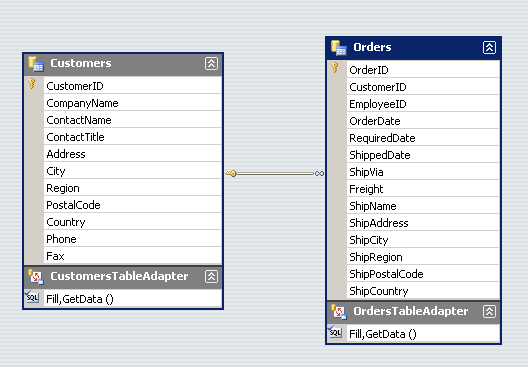Viewport: 528px width, 367px height.
Task: Select the Orders table title bar
Action: 413,48
